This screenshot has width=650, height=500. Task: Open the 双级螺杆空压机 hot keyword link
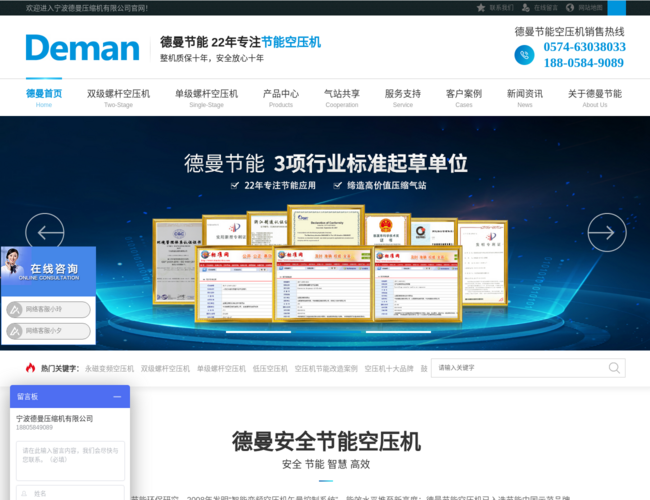(x=165, y=368)
